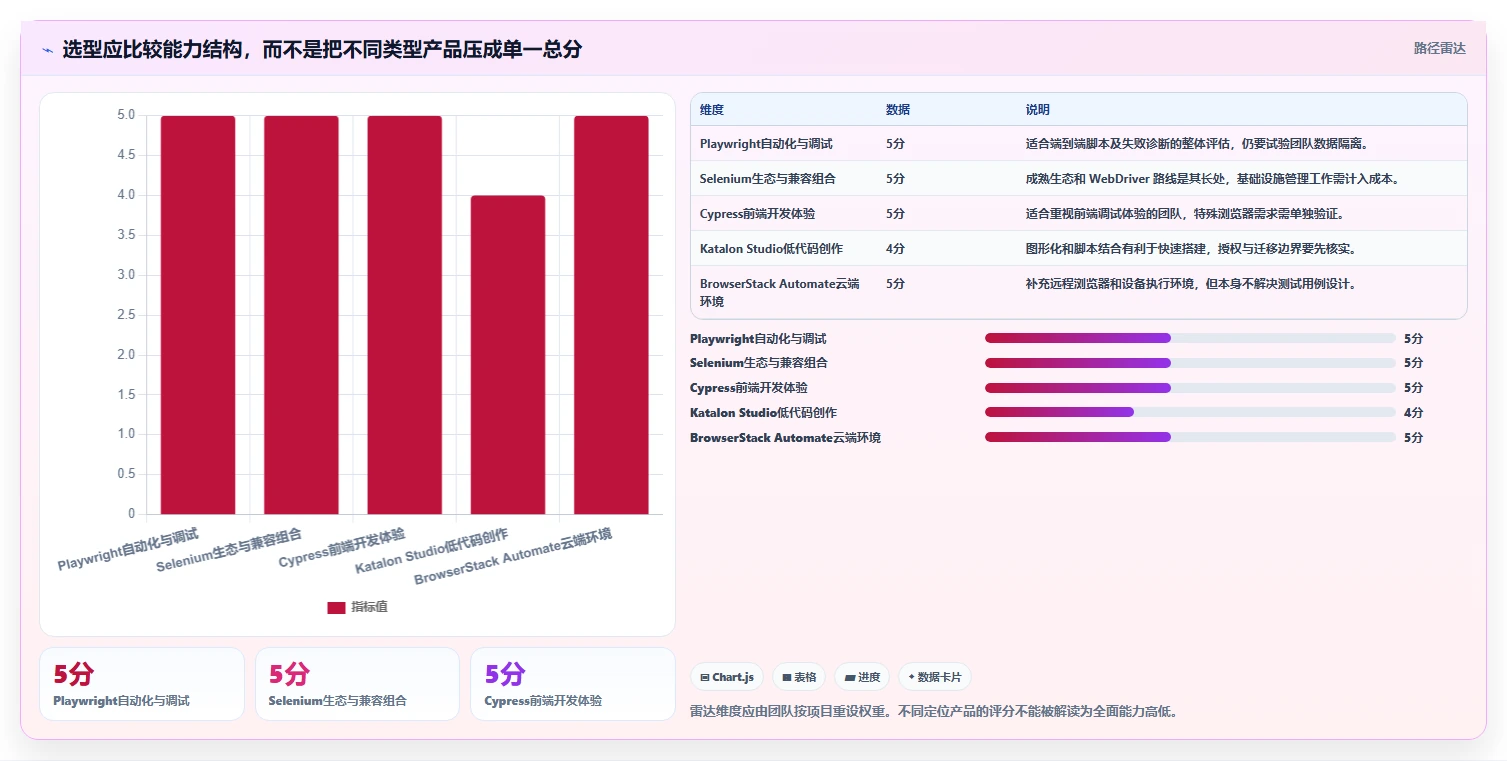
Task: Click the 说明 column header
Action: 1038,110
